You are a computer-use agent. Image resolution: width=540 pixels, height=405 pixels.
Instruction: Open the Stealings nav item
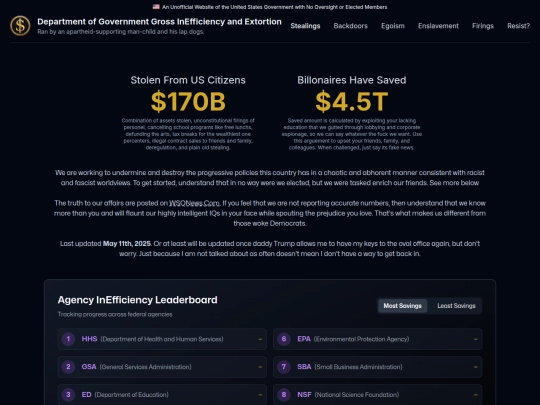(305, 26)
